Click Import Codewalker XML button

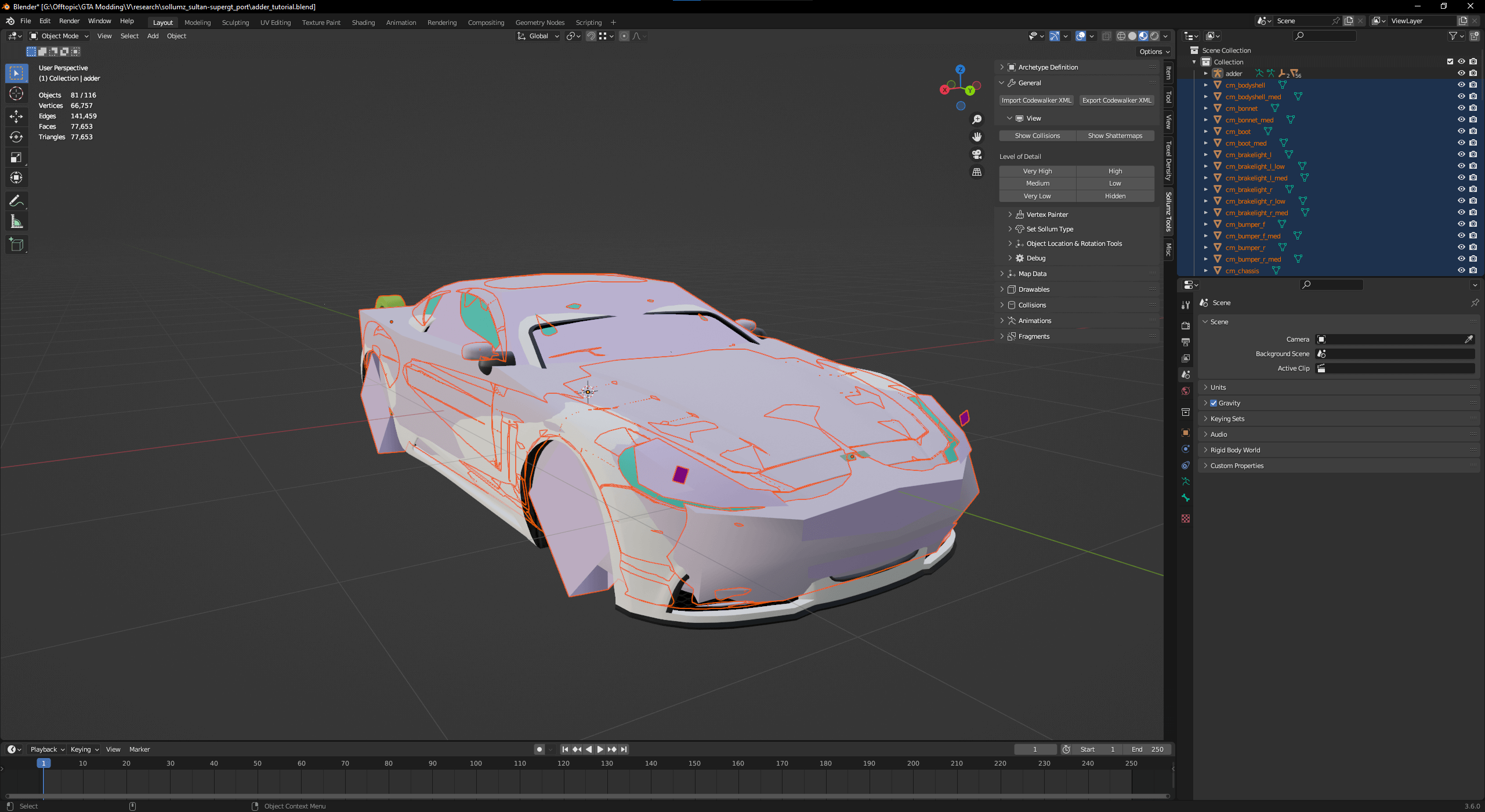pyautogui.click(x=1036, y=100)
